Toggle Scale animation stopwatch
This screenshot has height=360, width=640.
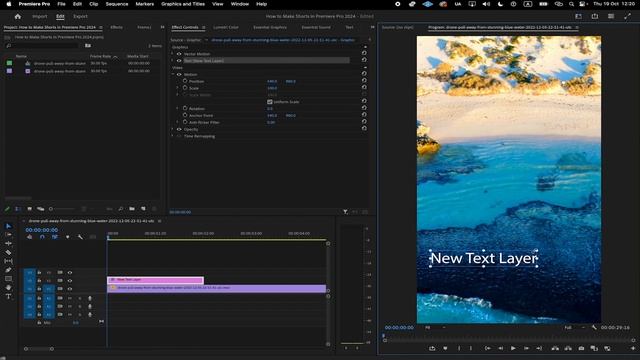click(x=185, y=88)
